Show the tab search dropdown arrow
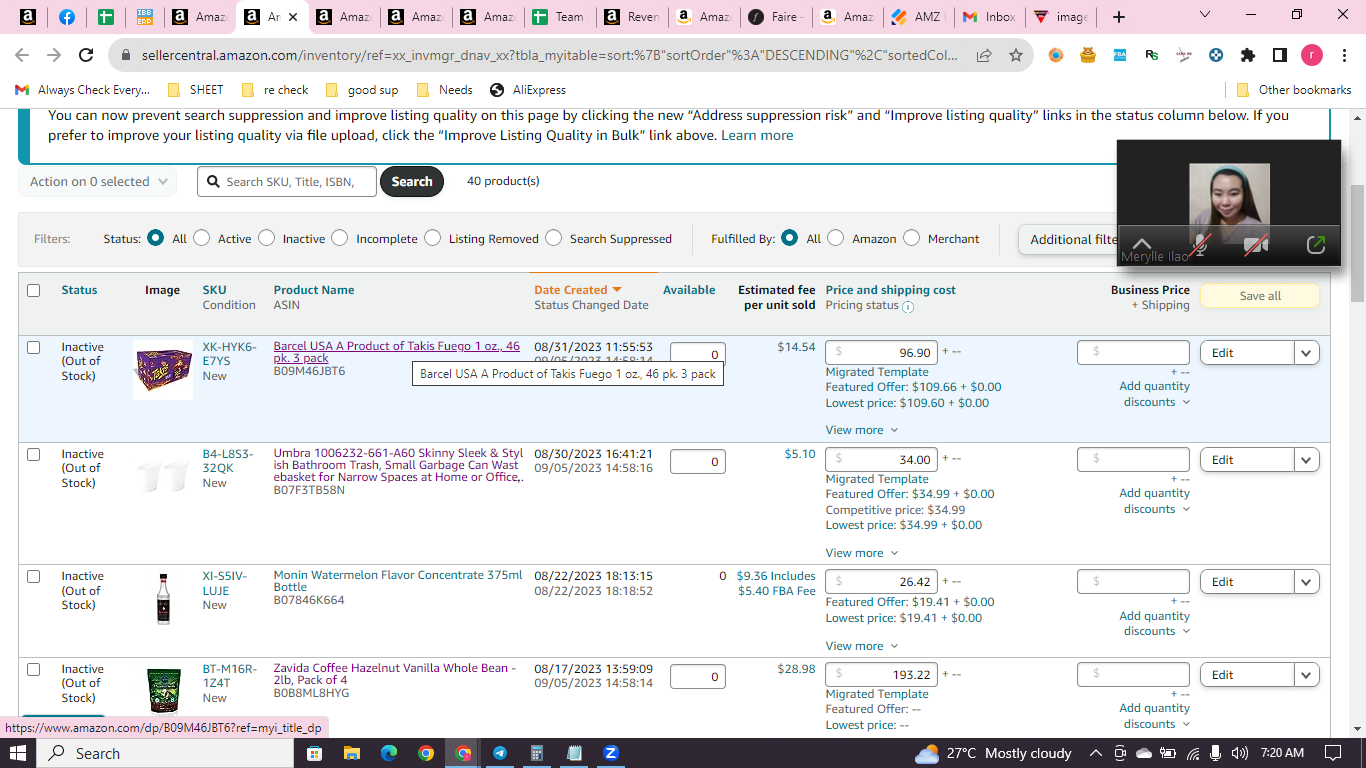The height and width of the screenshot is (768, 1366). coord(1205,15)
